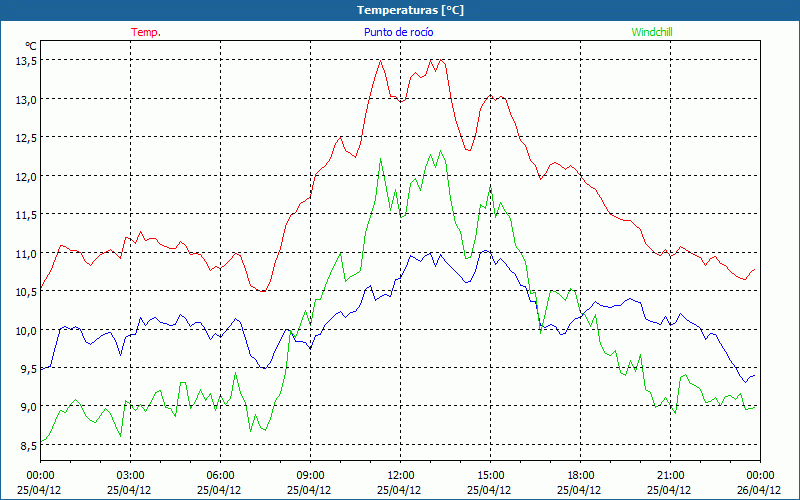The width and height of the screenshot is (800, 500).
Task: Click the 12,0 y-axis value
Action: point(26,176)
